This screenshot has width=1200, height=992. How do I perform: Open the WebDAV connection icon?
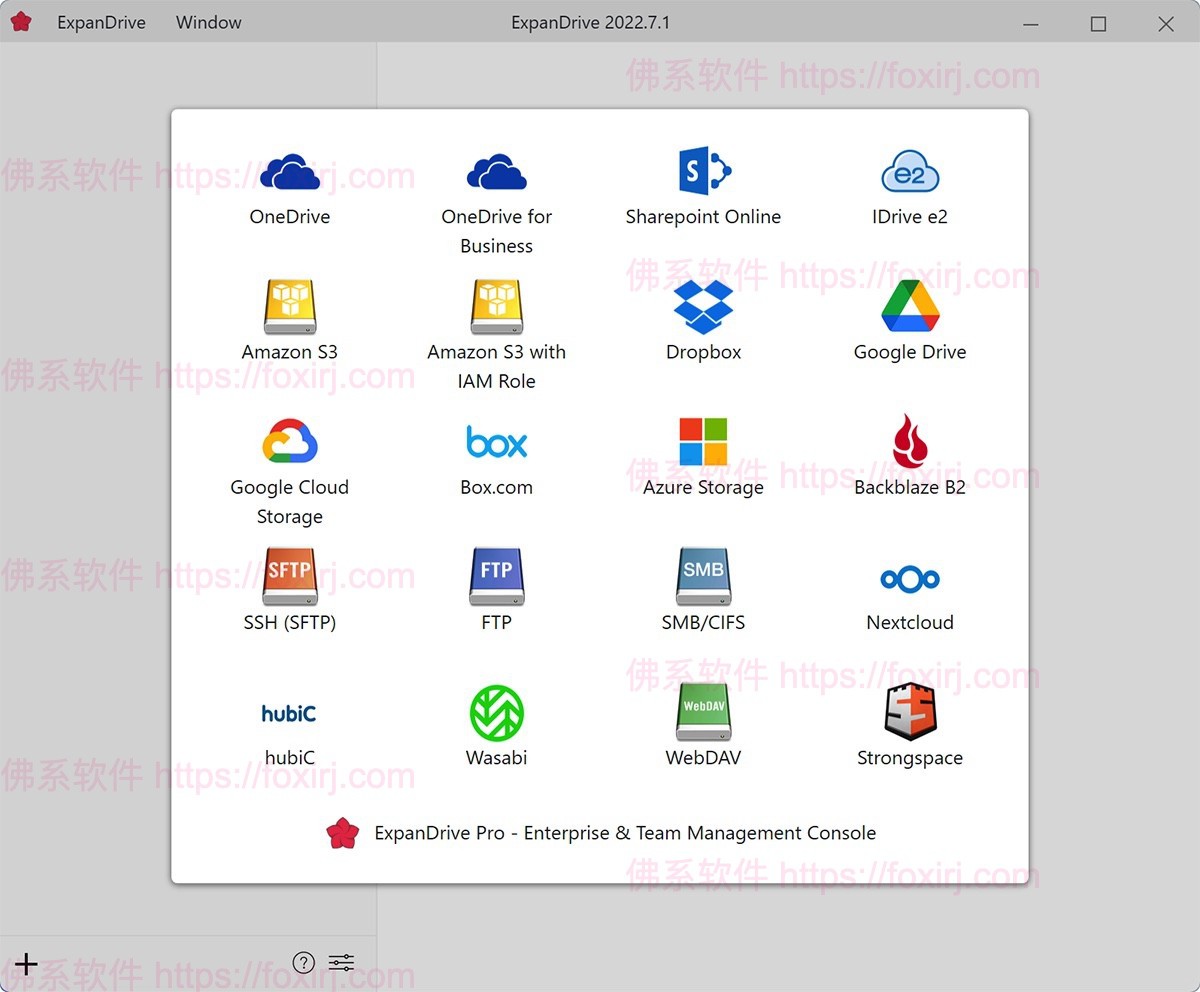coord(703,712)
